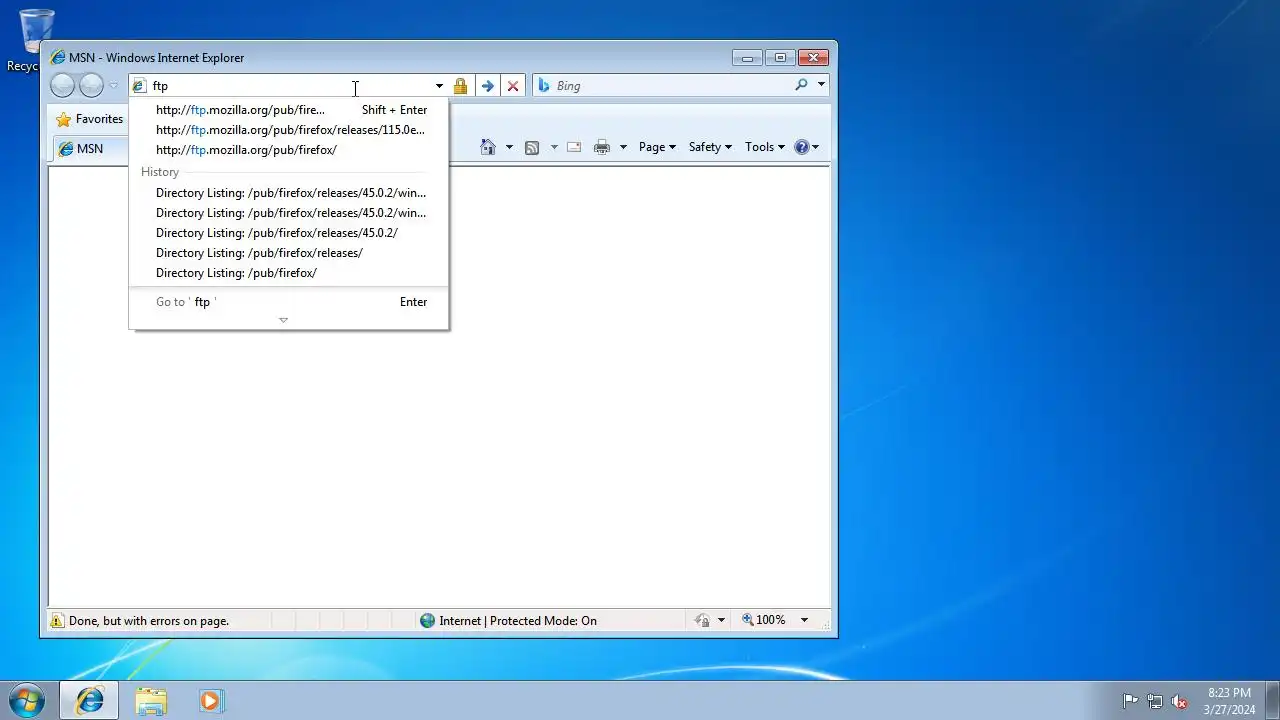Select history entry Directory Listing: /pub/firefox/releases/
Screen dimensions: 1280x720
click(289, 253)
